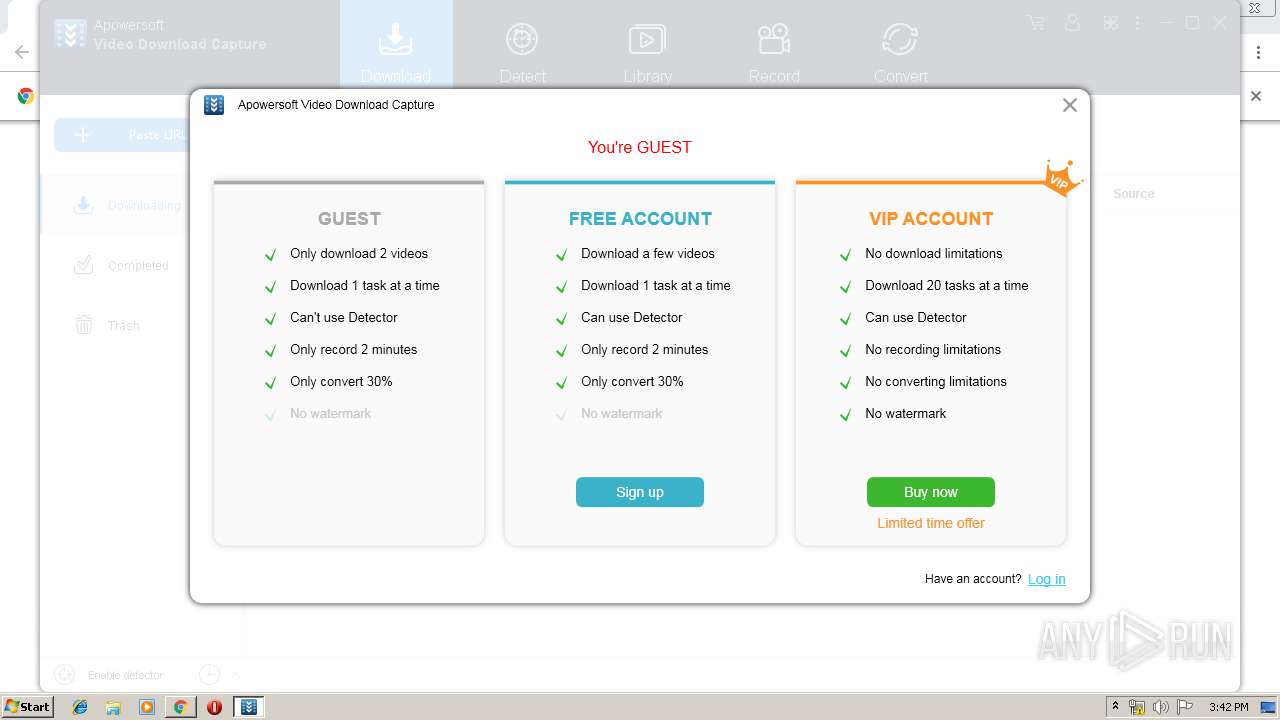Click the user account icon in the title bar
Image resolution: width=1280 pixels, height=720 pixels.
pyautogui.click(x=1073, y=22)
